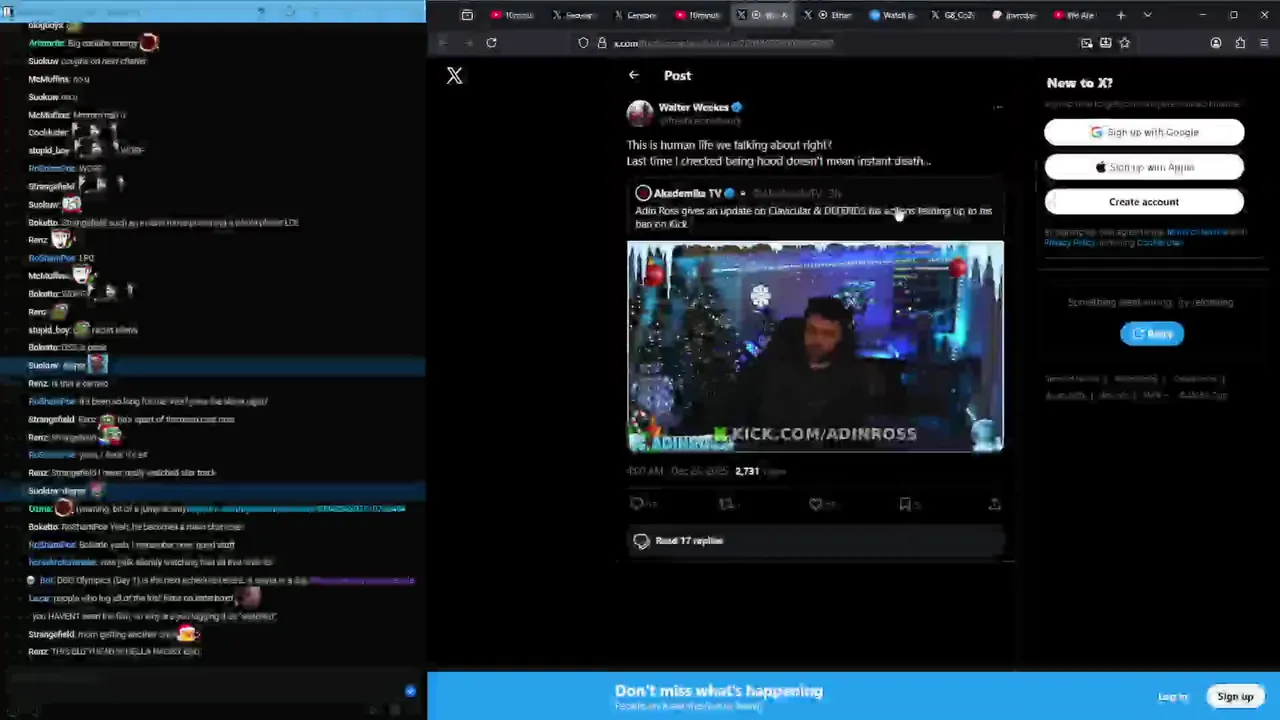Click the X logo icon

(454, 76)
